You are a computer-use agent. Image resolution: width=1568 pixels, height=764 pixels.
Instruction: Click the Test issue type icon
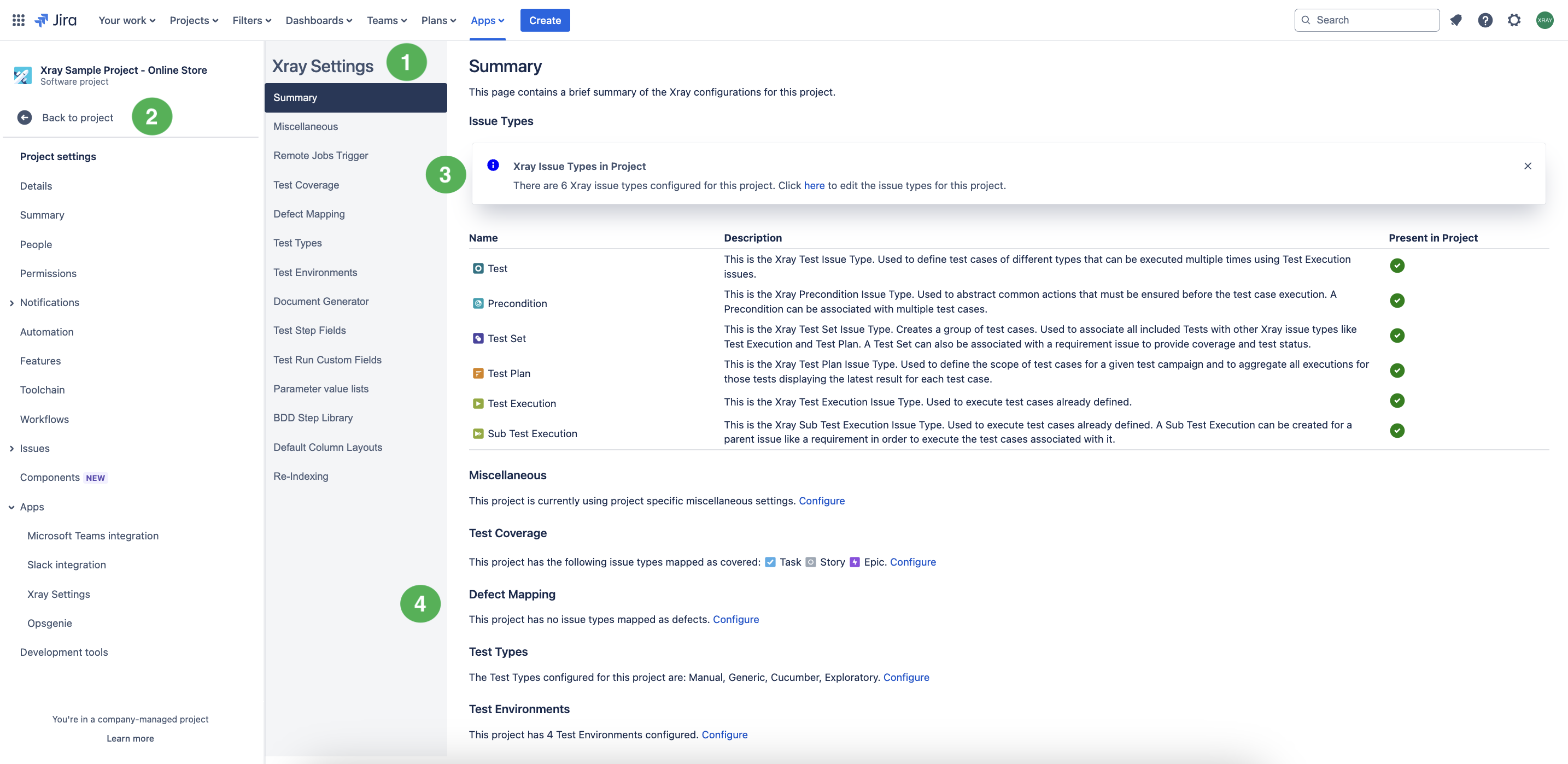[x=478, y=268]
